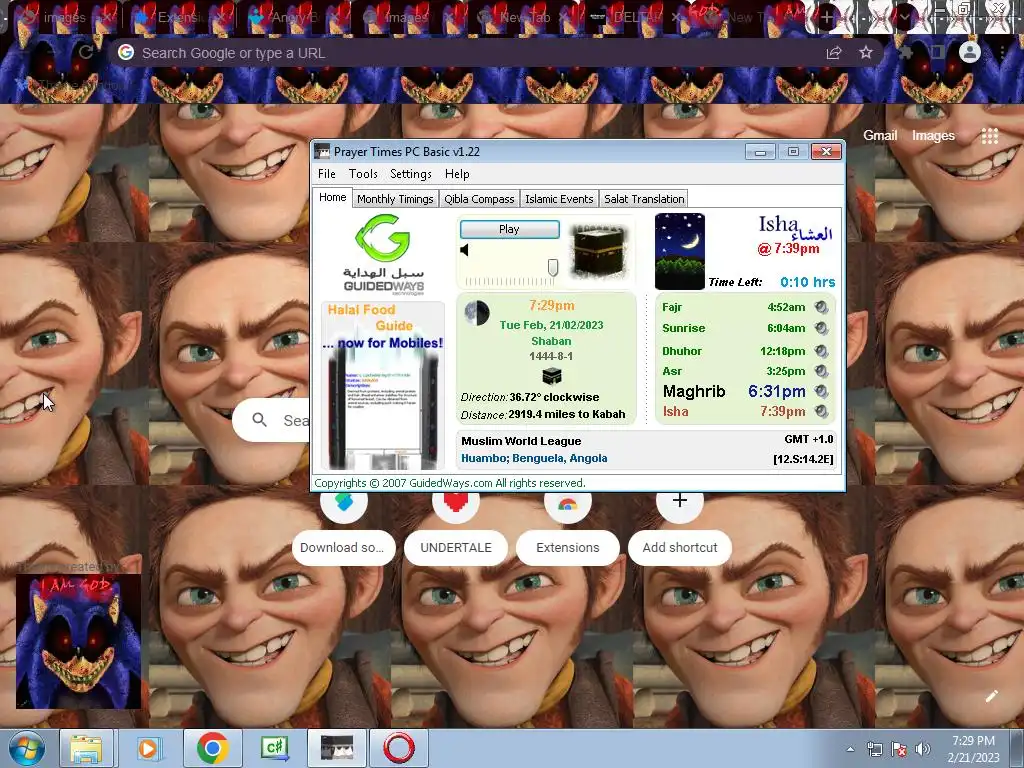Click the Google search box magnifier
This screenshot has height=768, width=1024.
coord(260,420)
